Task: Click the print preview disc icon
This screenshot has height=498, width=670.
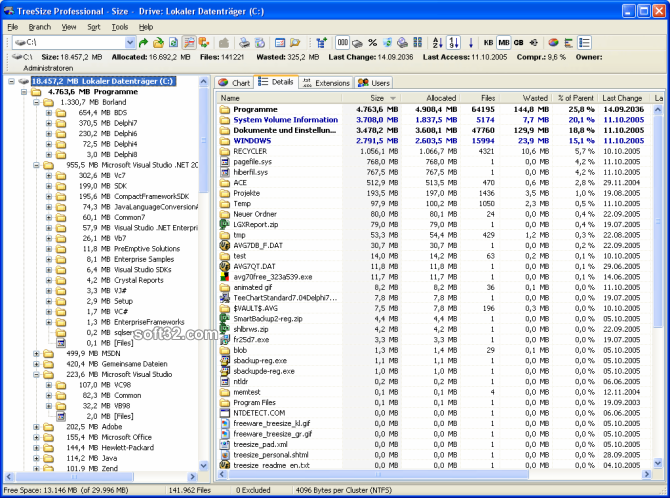Action: coord(260,43)
